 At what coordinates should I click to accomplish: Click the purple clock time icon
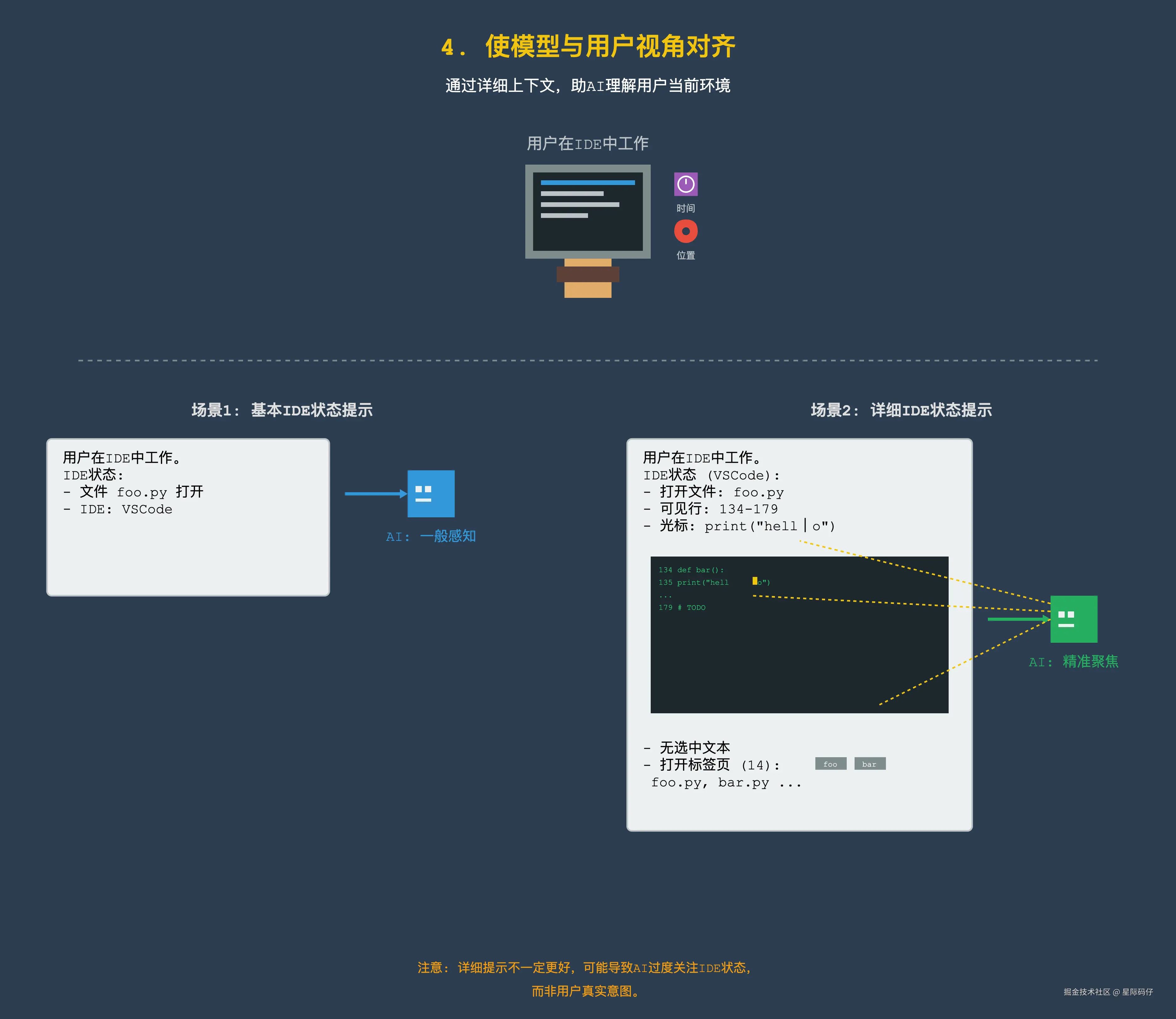(685, 184)
